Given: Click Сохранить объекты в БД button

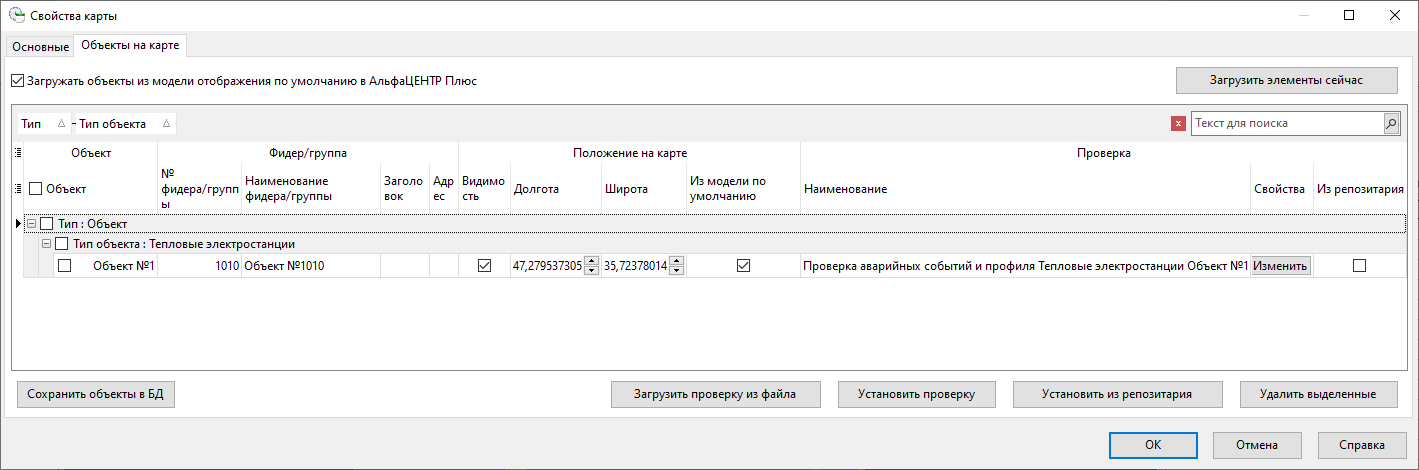Looking at the screenshot, I should point(96,394).
